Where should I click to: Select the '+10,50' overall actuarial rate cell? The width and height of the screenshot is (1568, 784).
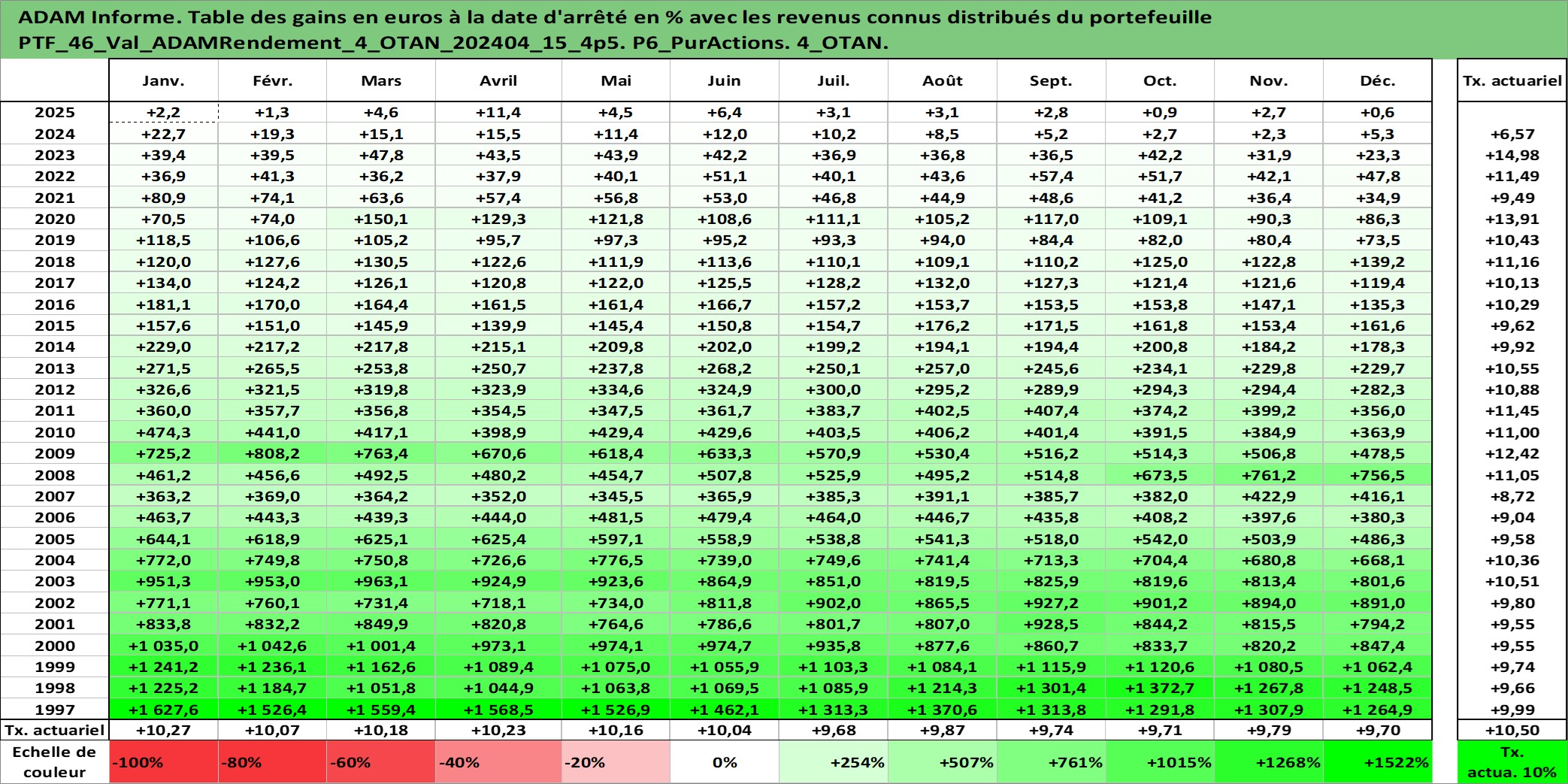tap(1512, 730)
